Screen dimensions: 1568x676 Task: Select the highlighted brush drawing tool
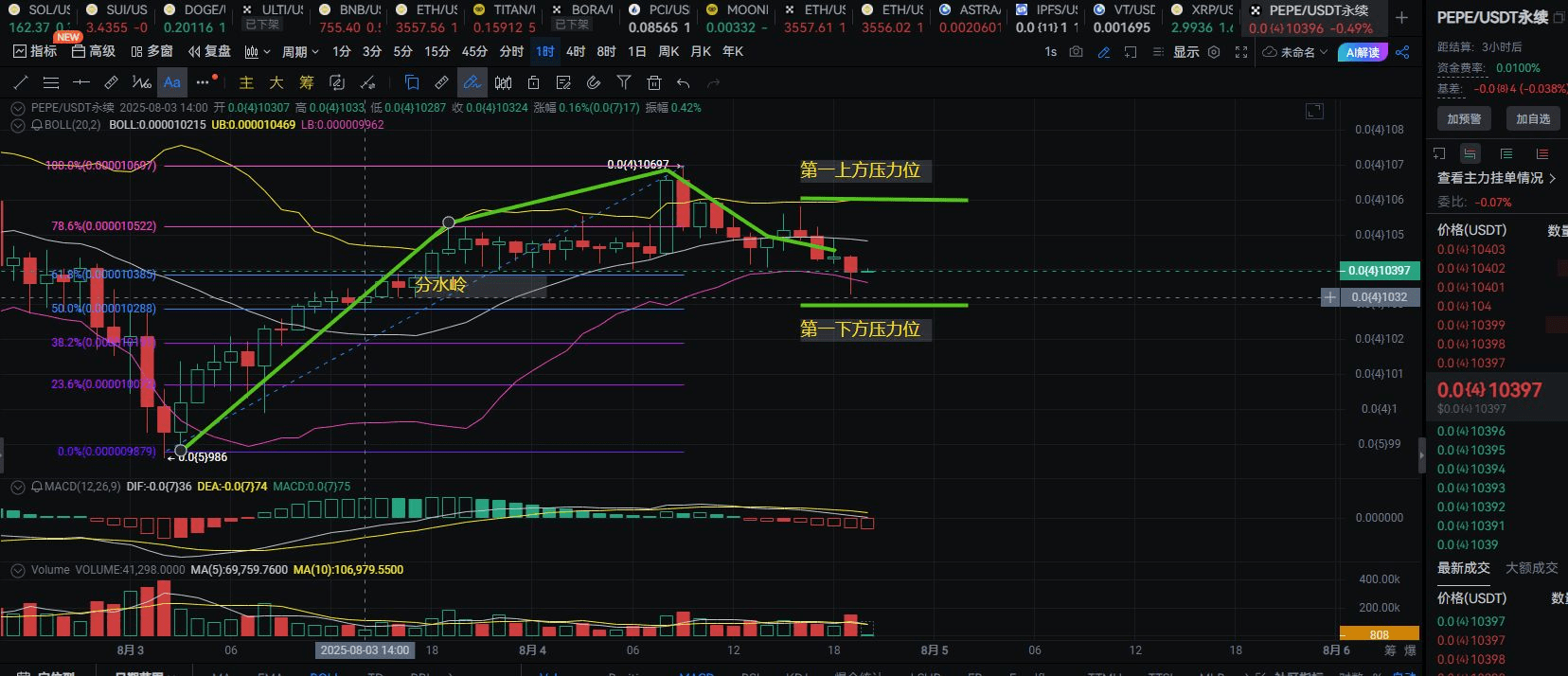[x=472, y=82]
